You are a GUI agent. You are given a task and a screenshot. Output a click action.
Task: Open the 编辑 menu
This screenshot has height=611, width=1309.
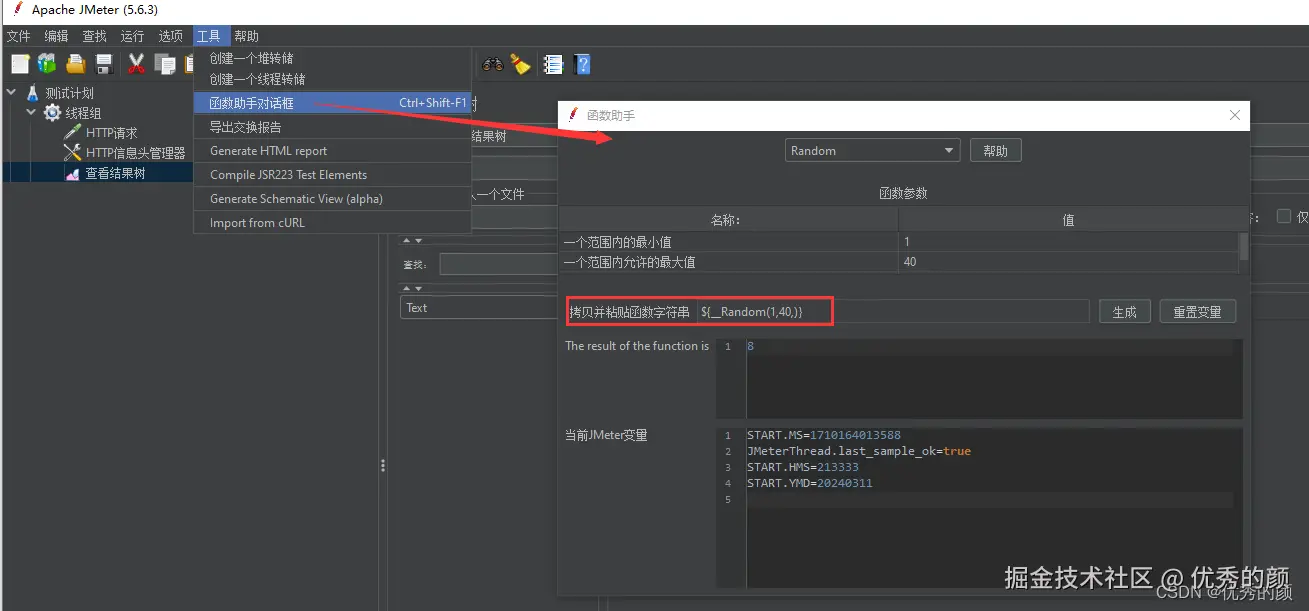[56, 36]
